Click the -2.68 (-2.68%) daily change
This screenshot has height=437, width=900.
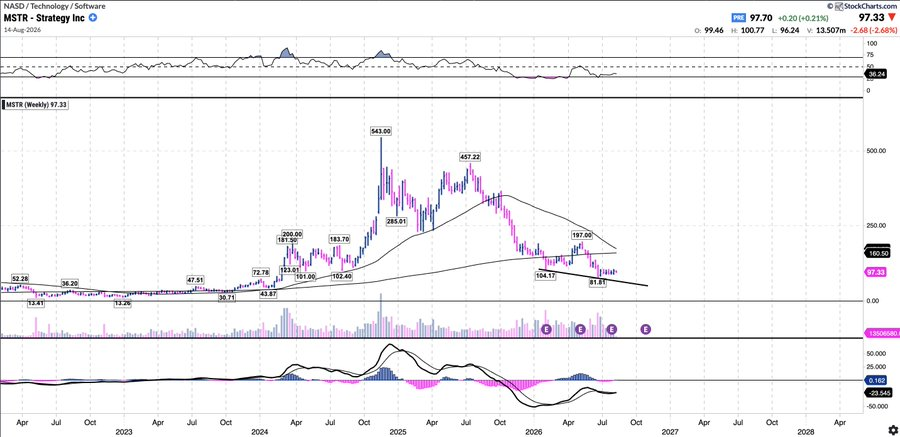click(875, 29)
